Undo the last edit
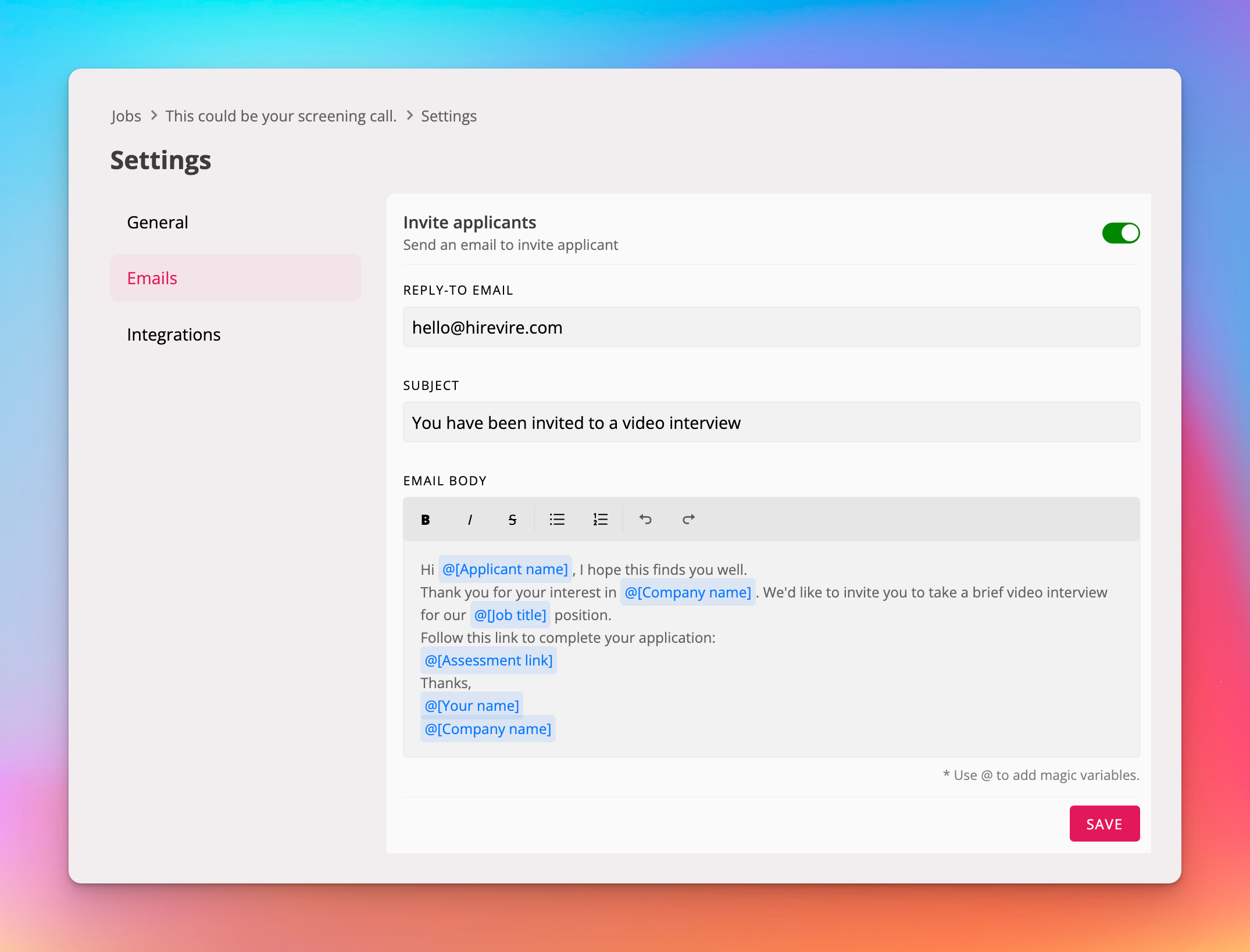The width and height of the screenshot is (1250, 952). 645,520
